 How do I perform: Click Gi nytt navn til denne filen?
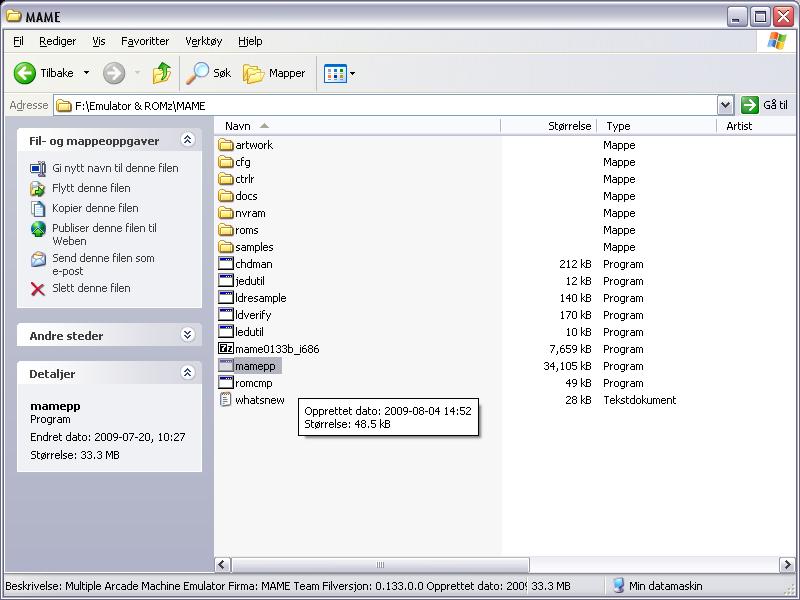115,168
